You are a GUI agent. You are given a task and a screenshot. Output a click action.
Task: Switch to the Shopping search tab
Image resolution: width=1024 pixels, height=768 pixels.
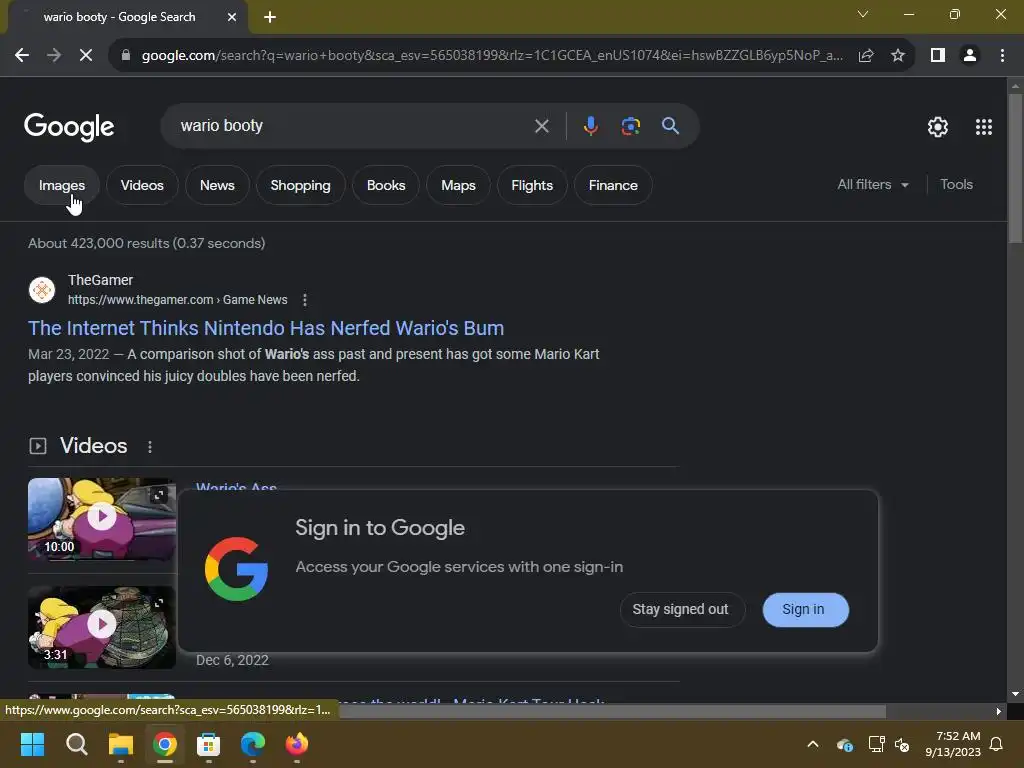pos(300,185)
